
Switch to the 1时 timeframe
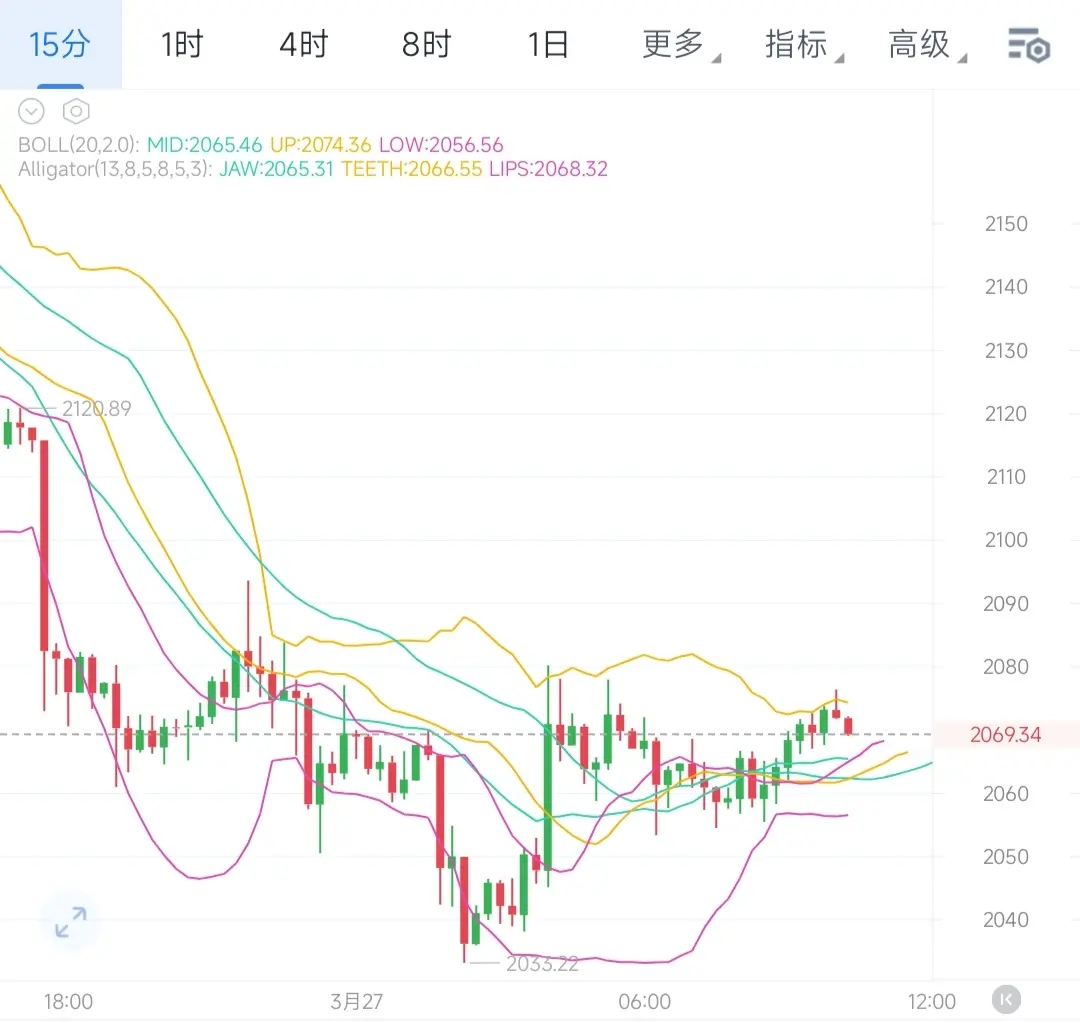pos(183,44)
